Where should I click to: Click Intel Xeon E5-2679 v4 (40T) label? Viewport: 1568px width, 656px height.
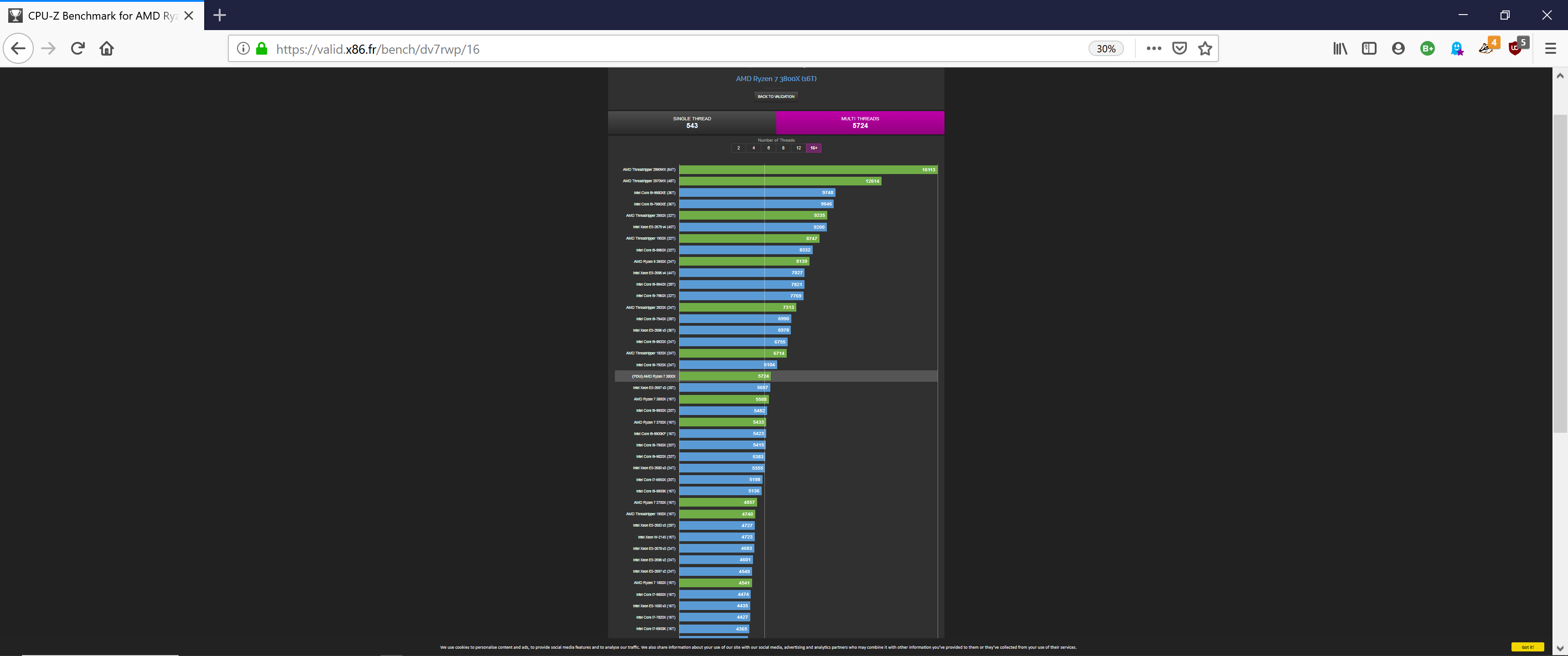click(x=654, y=227)
